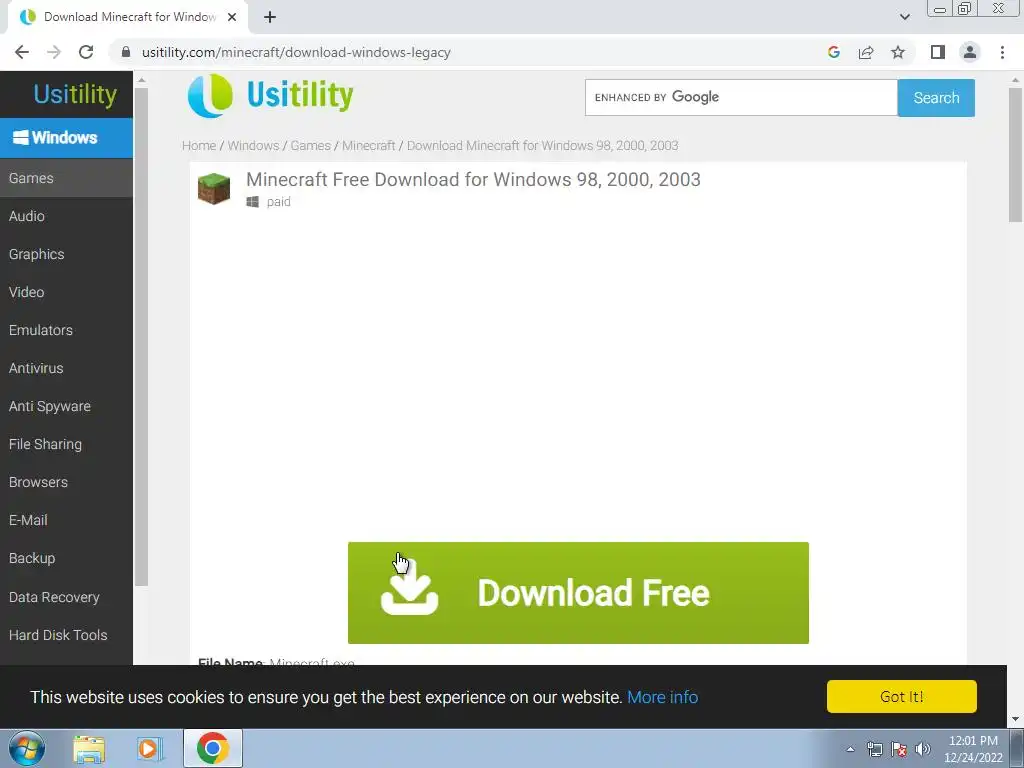Open the Browsers category in sidebar
Viewport: 1024px width, 768px height.
(x=66, y=482)
